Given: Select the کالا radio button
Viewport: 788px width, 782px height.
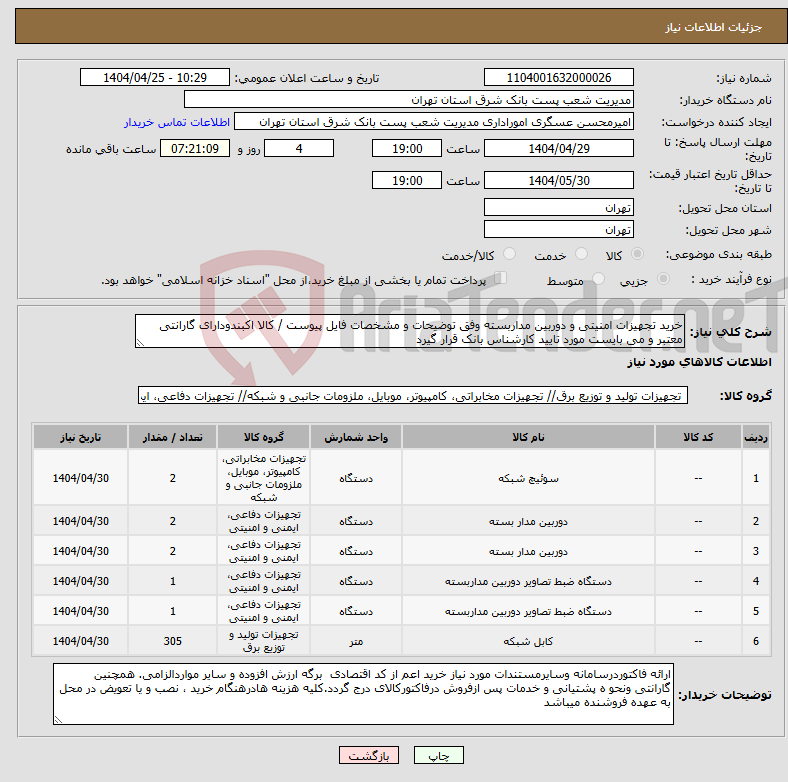Looking at the screenshot, I should tap(637, 254).
